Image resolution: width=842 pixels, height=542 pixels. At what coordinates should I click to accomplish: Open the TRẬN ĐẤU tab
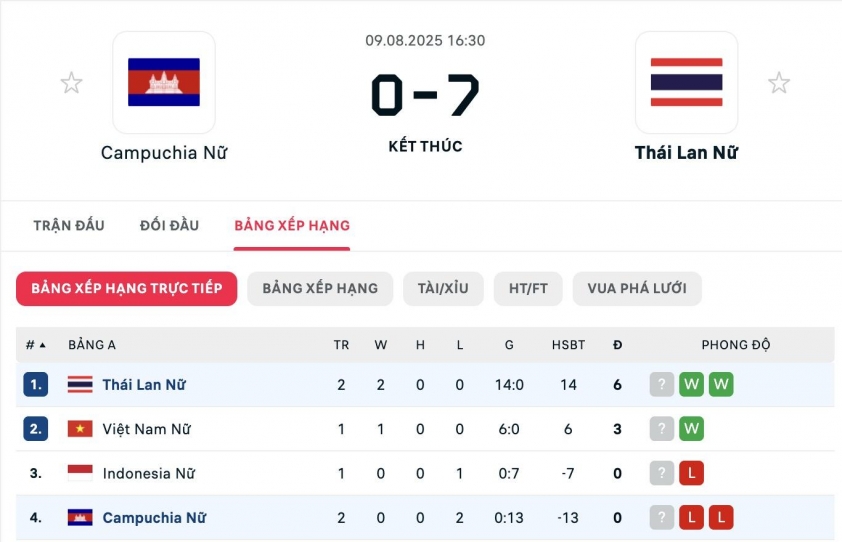[x=69, y=225]
